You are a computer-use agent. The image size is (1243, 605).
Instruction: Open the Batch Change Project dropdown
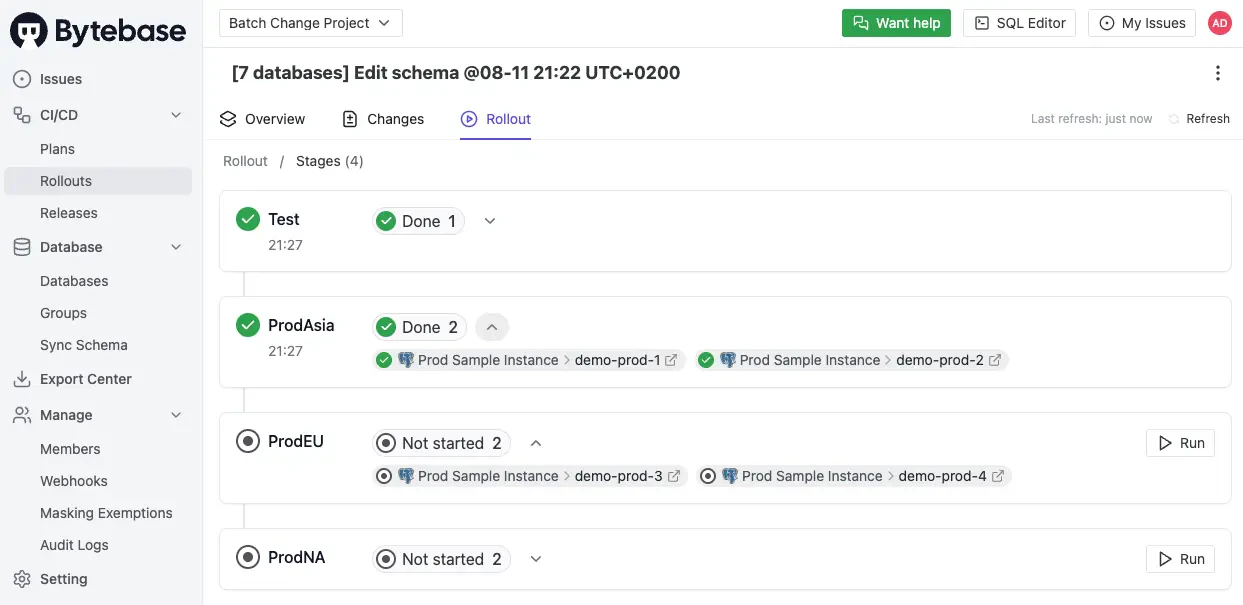(x=310, y=23)
